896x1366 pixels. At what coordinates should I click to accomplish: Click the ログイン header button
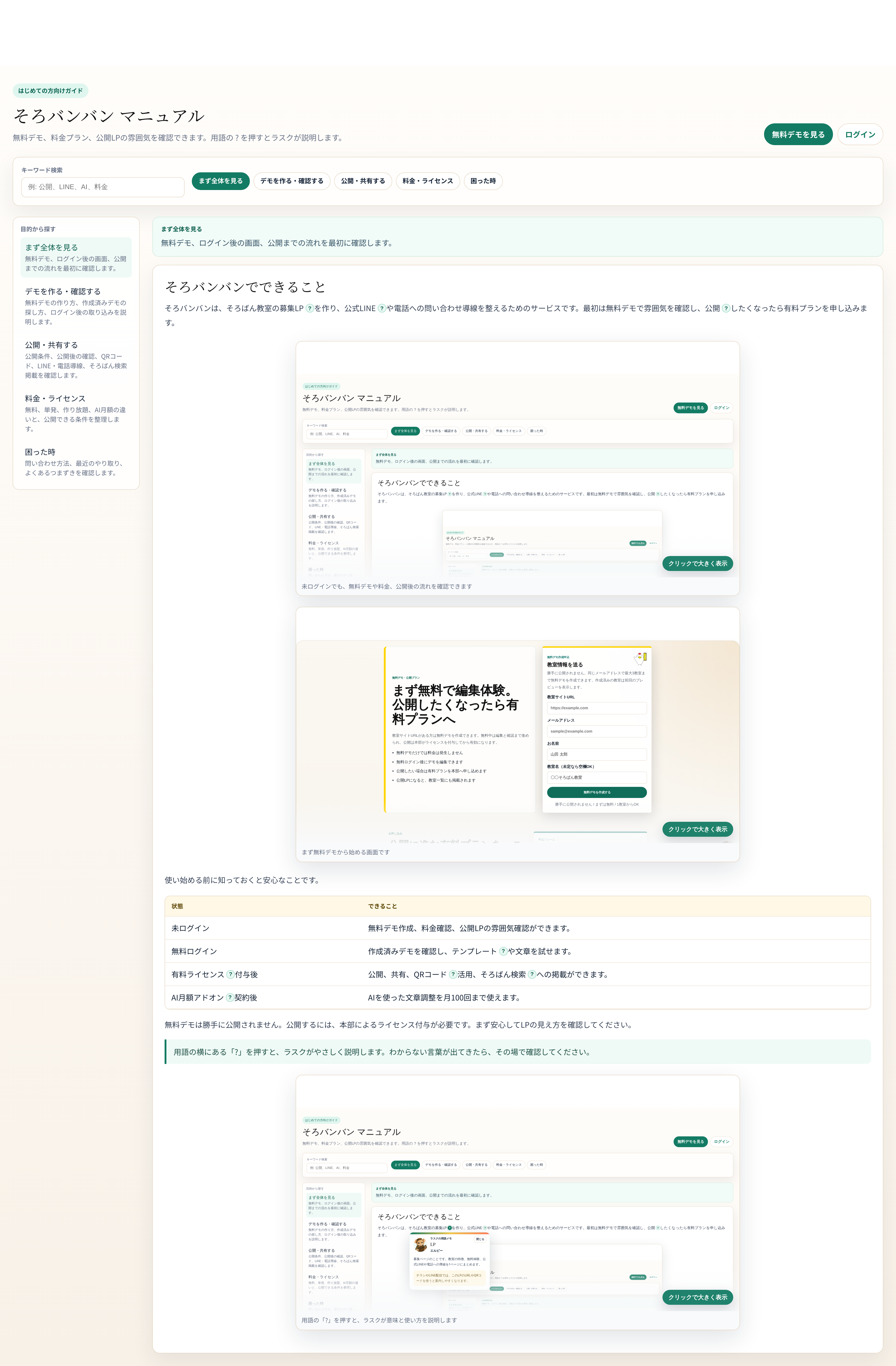point(860,134)
